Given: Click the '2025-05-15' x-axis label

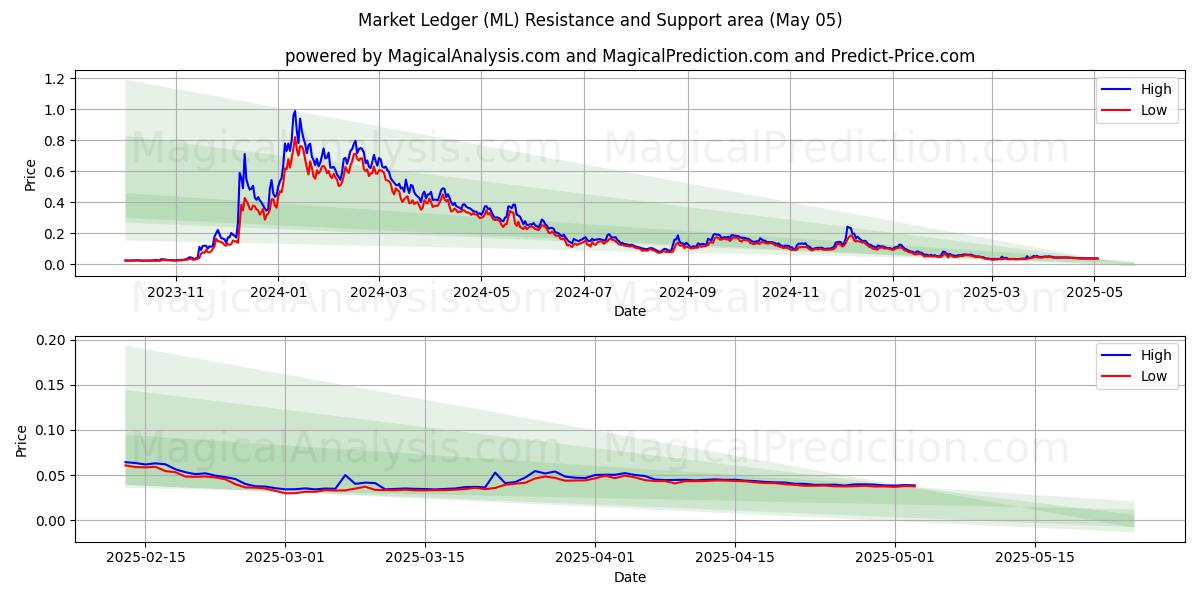Looking at the screenshot, I should pos(1036,558).
